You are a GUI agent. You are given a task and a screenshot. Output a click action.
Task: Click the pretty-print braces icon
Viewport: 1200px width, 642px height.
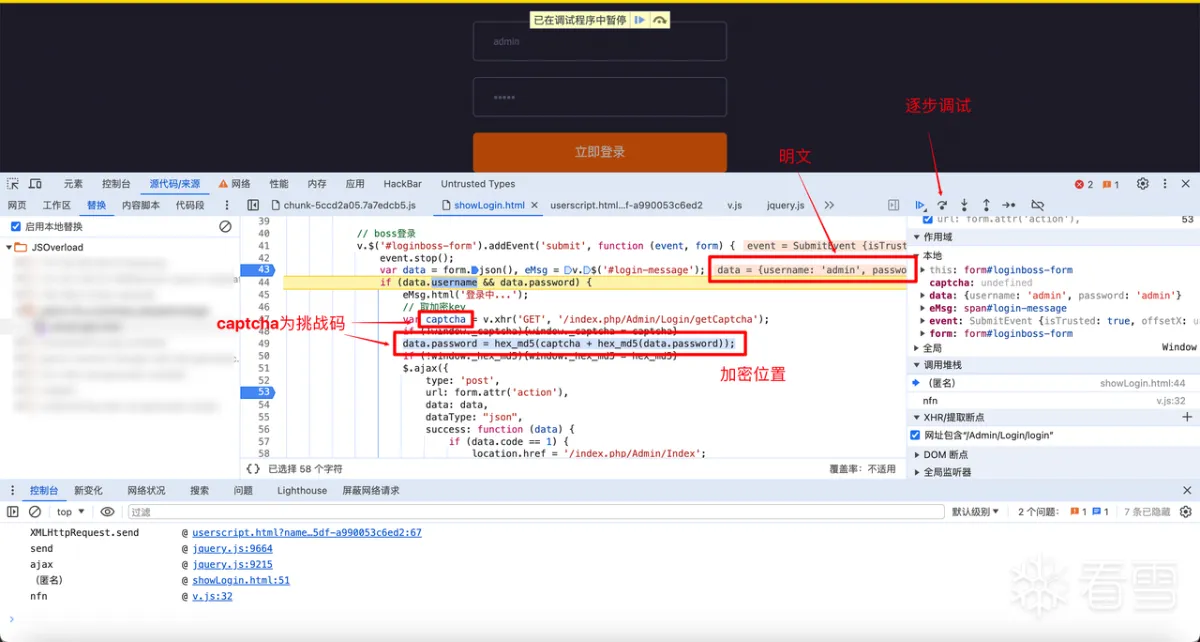click(254, 468)
